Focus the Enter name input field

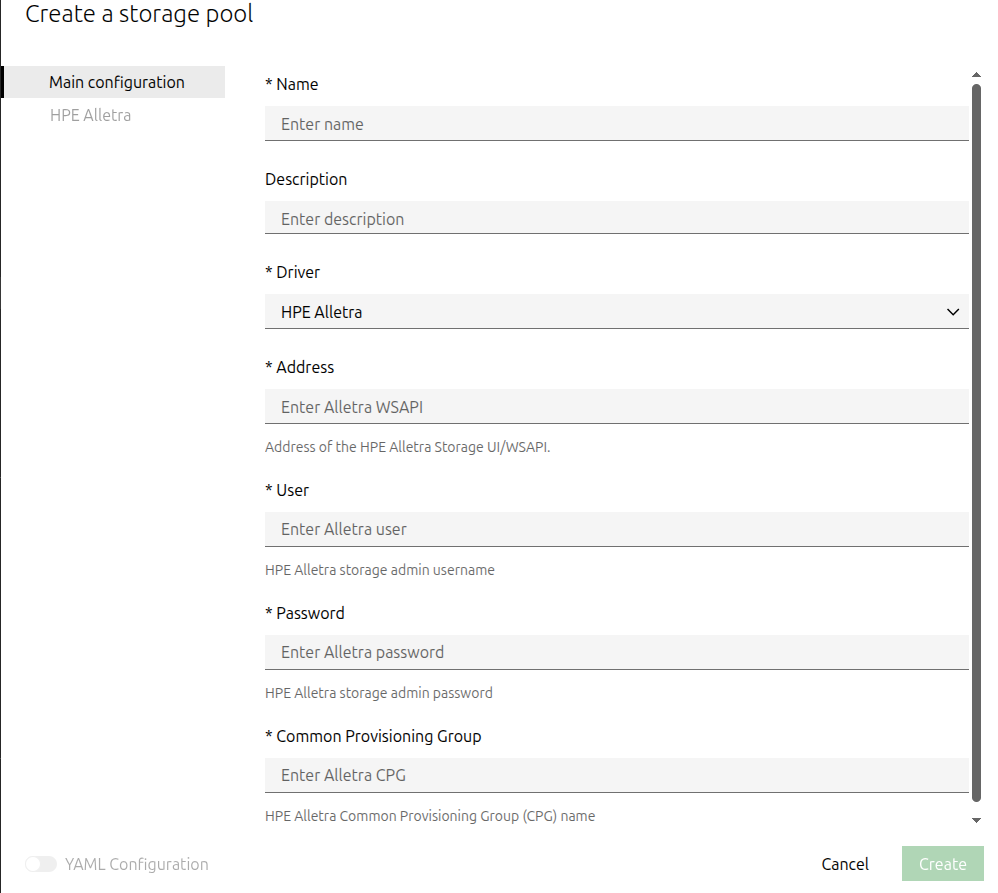pyautogui.click(x=616, y=124)
